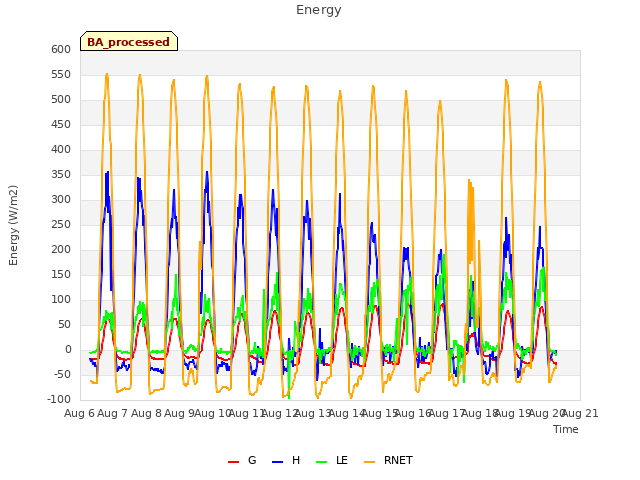The image size is (640, 480).
Task: Click the 450 y-axis tick label
Action: coord(61,124)
